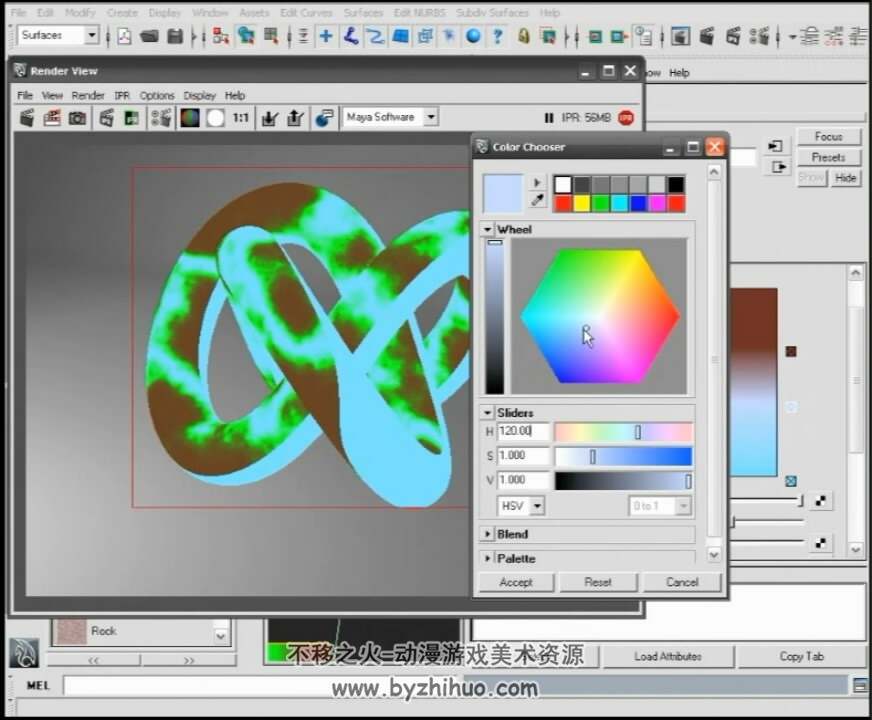The height and width of the screenshot is (720, 872).
Task: Click the Snap to view planes icon
Action: (x=400, y=37)
